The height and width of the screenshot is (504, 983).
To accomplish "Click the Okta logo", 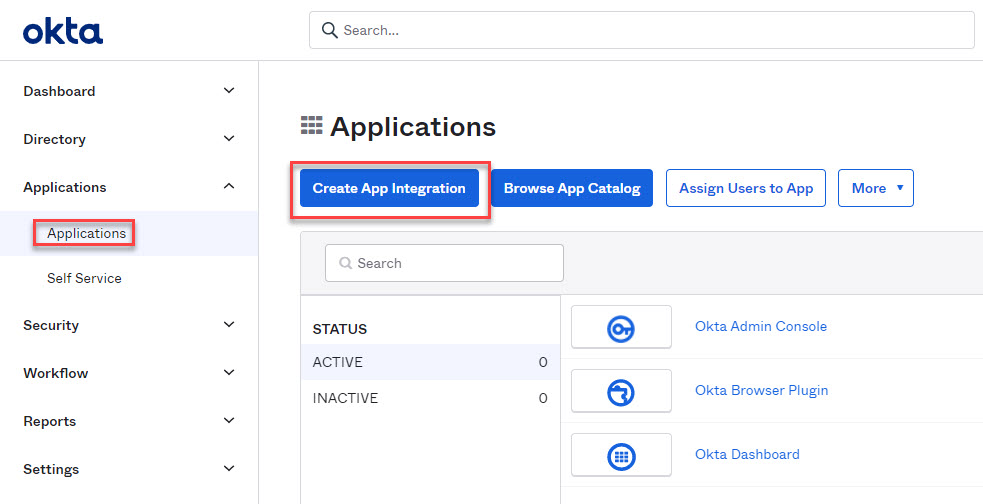I will tap(63, 31).
